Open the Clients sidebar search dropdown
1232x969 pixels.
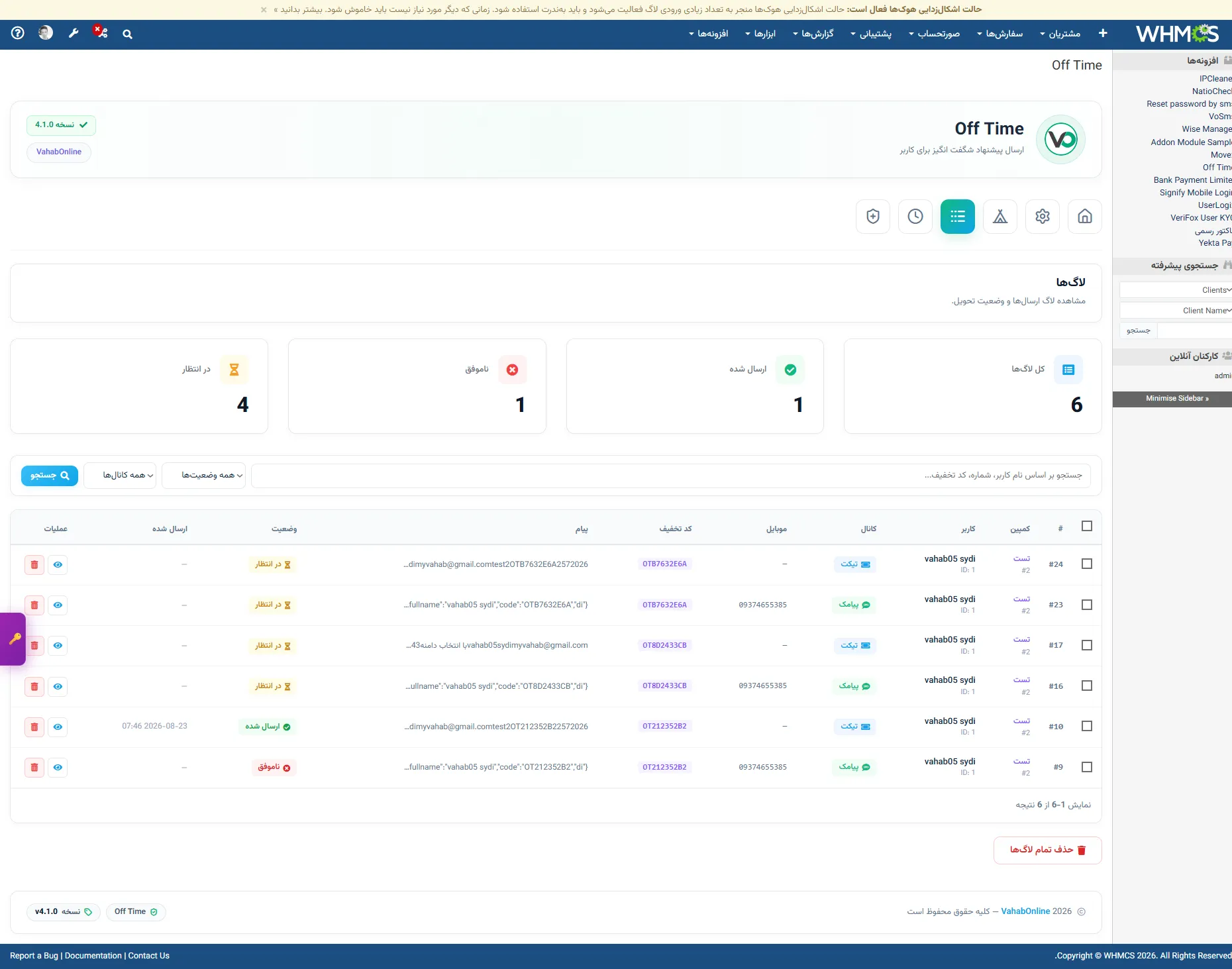coord(1176,290)
